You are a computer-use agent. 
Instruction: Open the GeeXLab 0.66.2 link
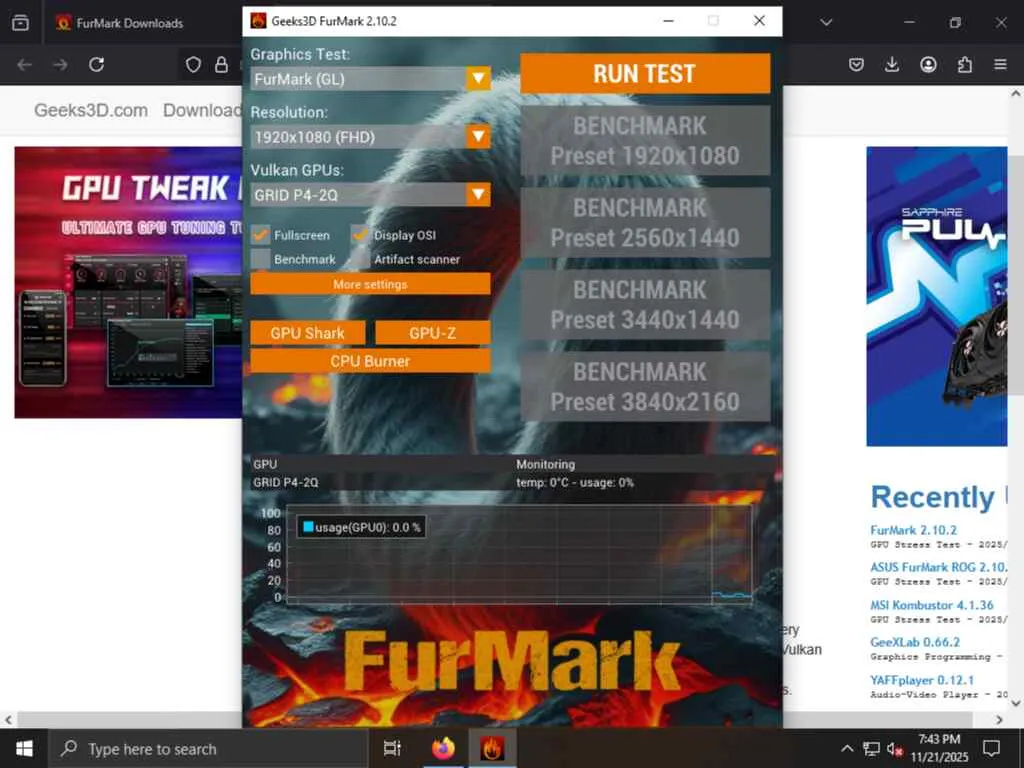click(915, 642)
